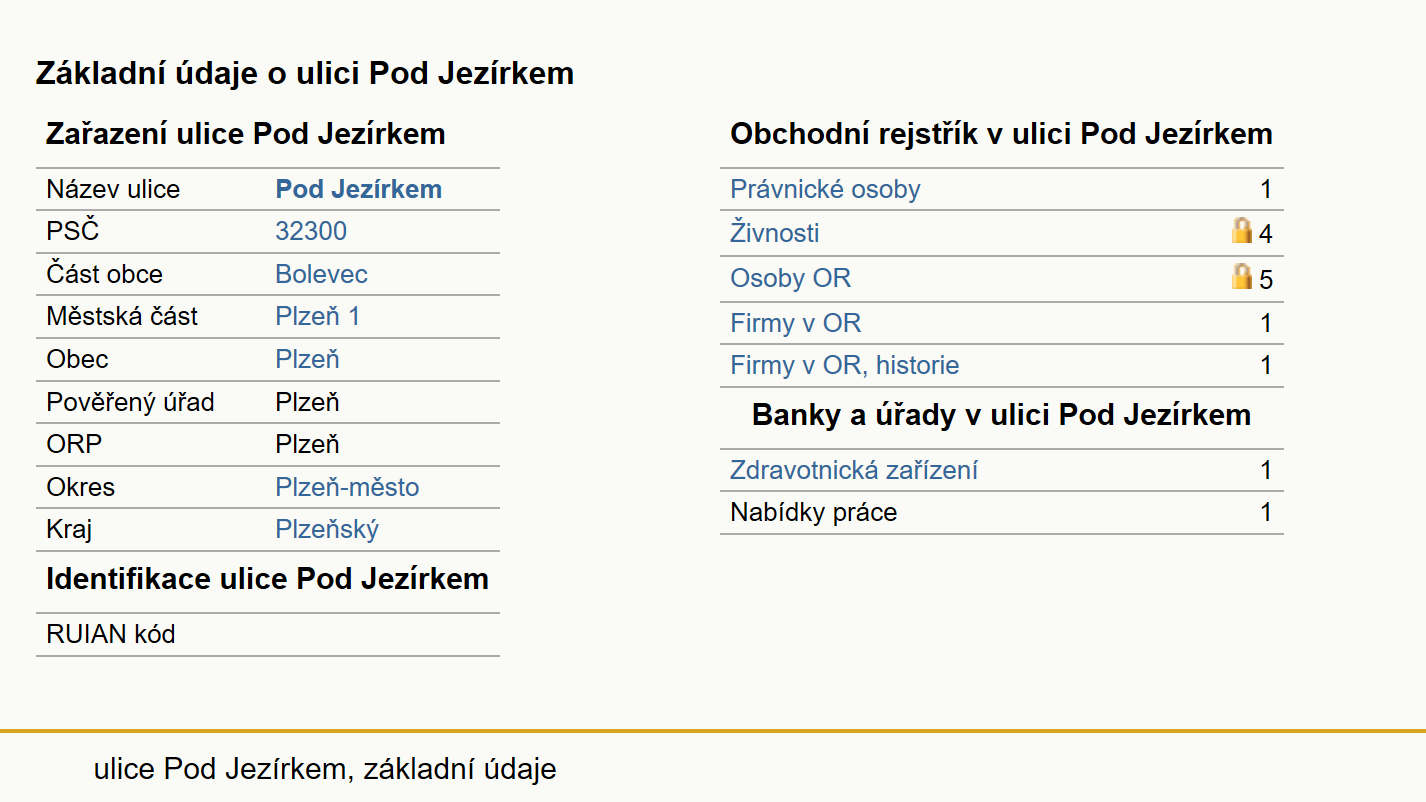Follow the Osoby OR link
Image resolution: width=1426 pixels, height=802 pixels.
790,278
